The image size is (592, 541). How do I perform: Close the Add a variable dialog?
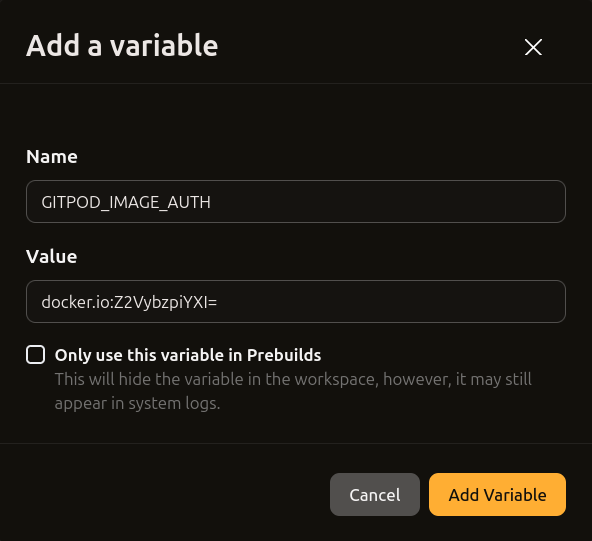533,47
